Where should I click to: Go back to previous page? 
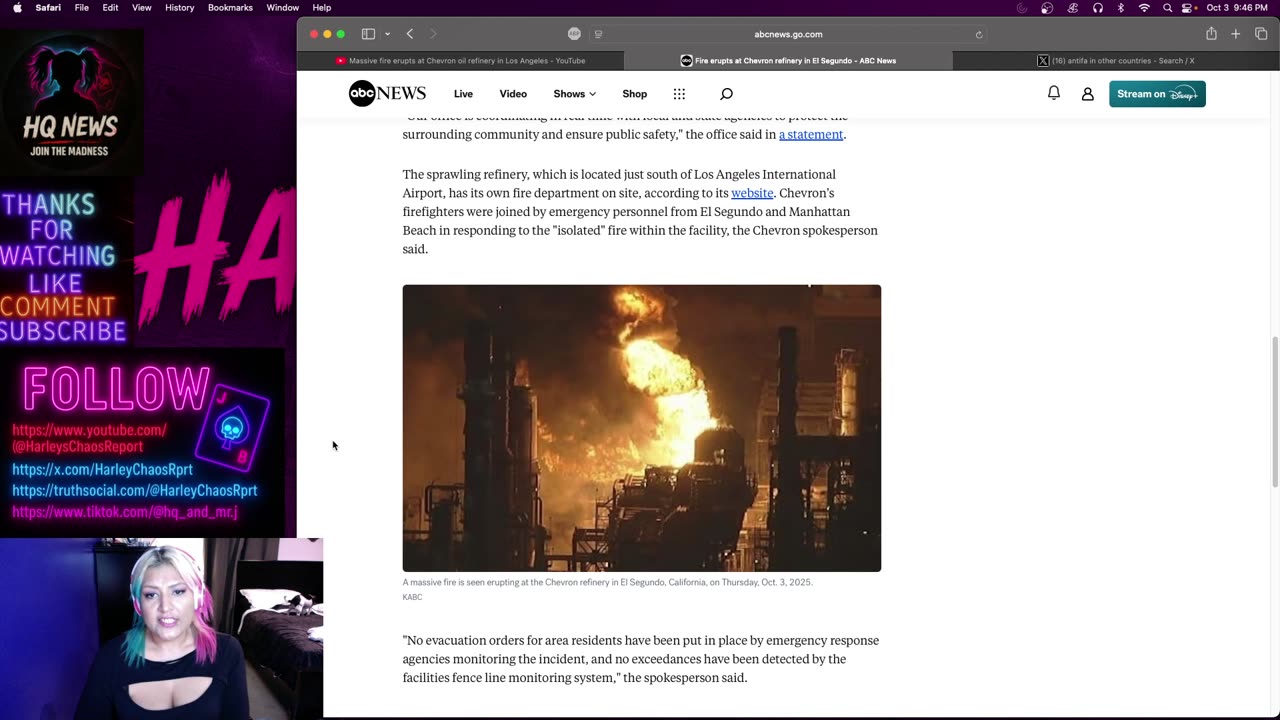point(410,34)
